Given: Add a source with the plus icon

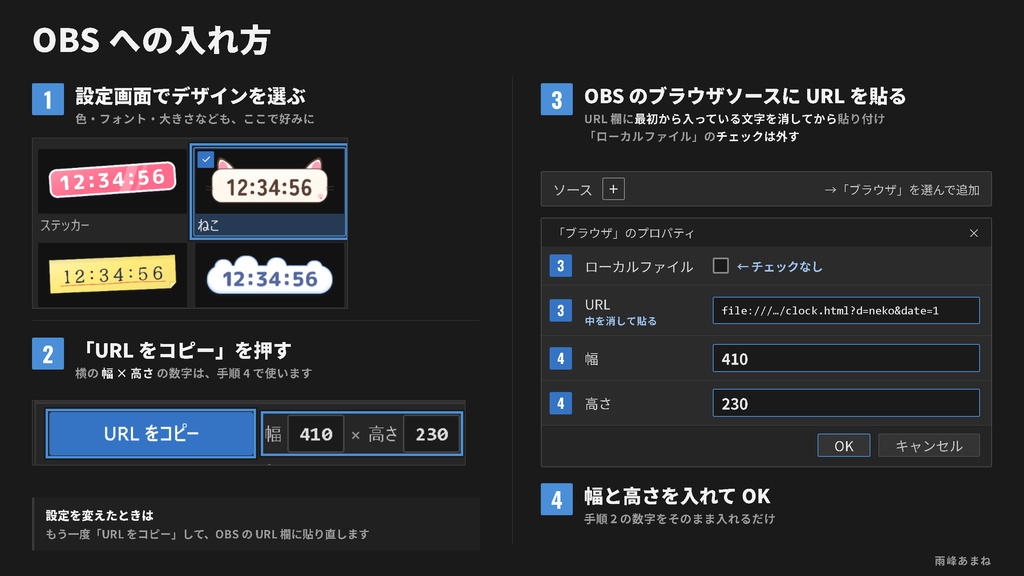Looking at the screenshot, I should pos(613,189).
